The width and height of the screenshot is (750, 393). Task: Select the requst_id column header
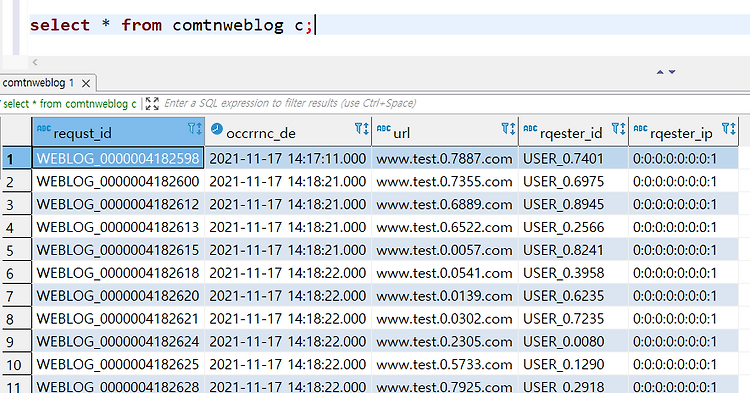119,131
